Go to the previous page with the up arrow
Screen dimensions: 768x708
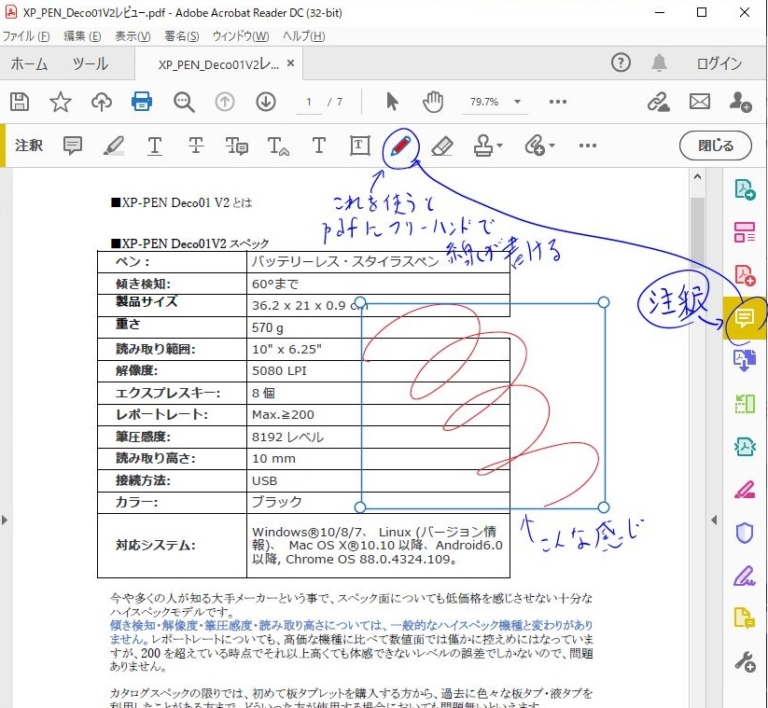tap(225, 102)
